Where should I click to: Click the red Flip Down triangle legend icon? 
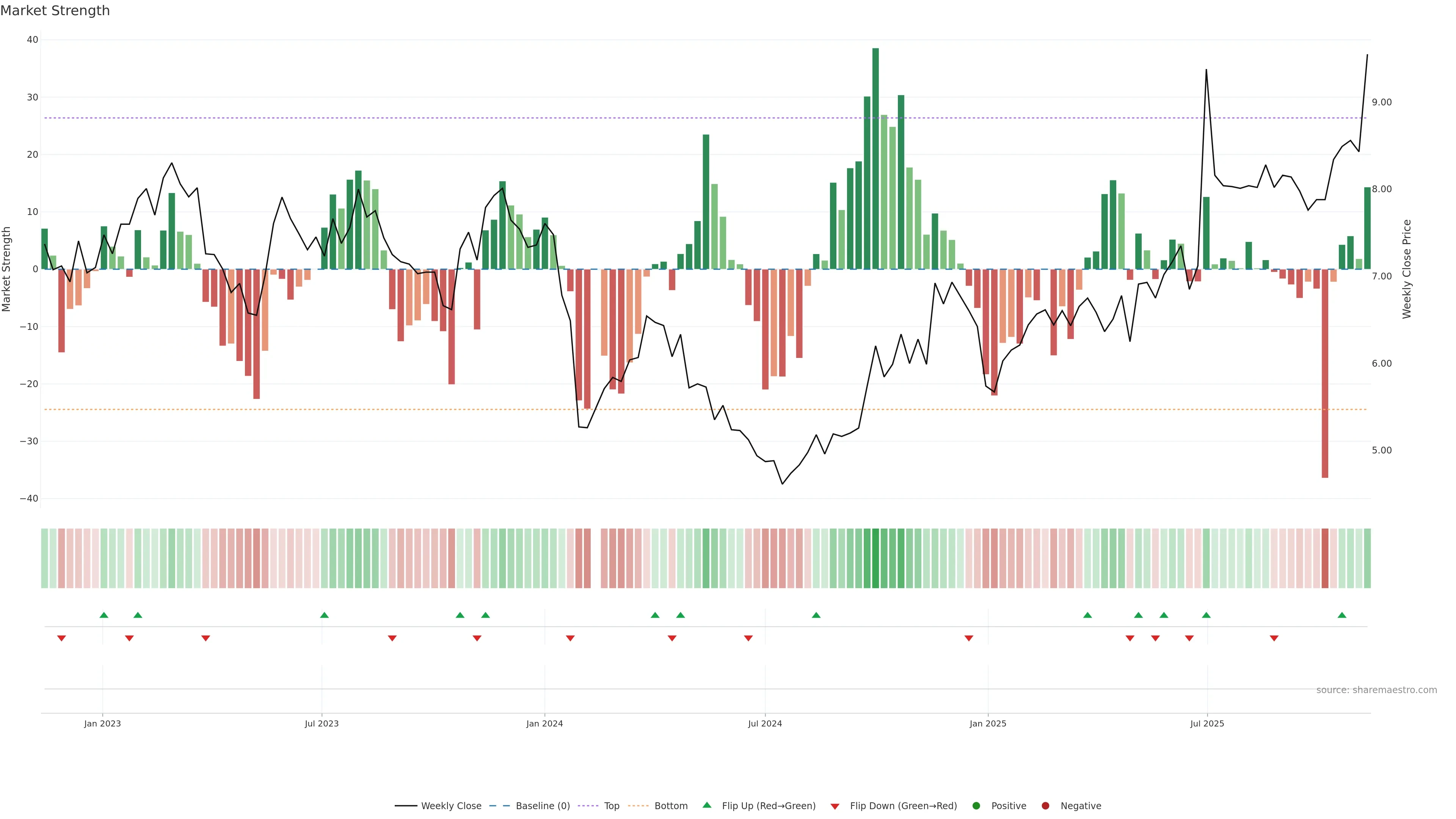click(834, 806)
